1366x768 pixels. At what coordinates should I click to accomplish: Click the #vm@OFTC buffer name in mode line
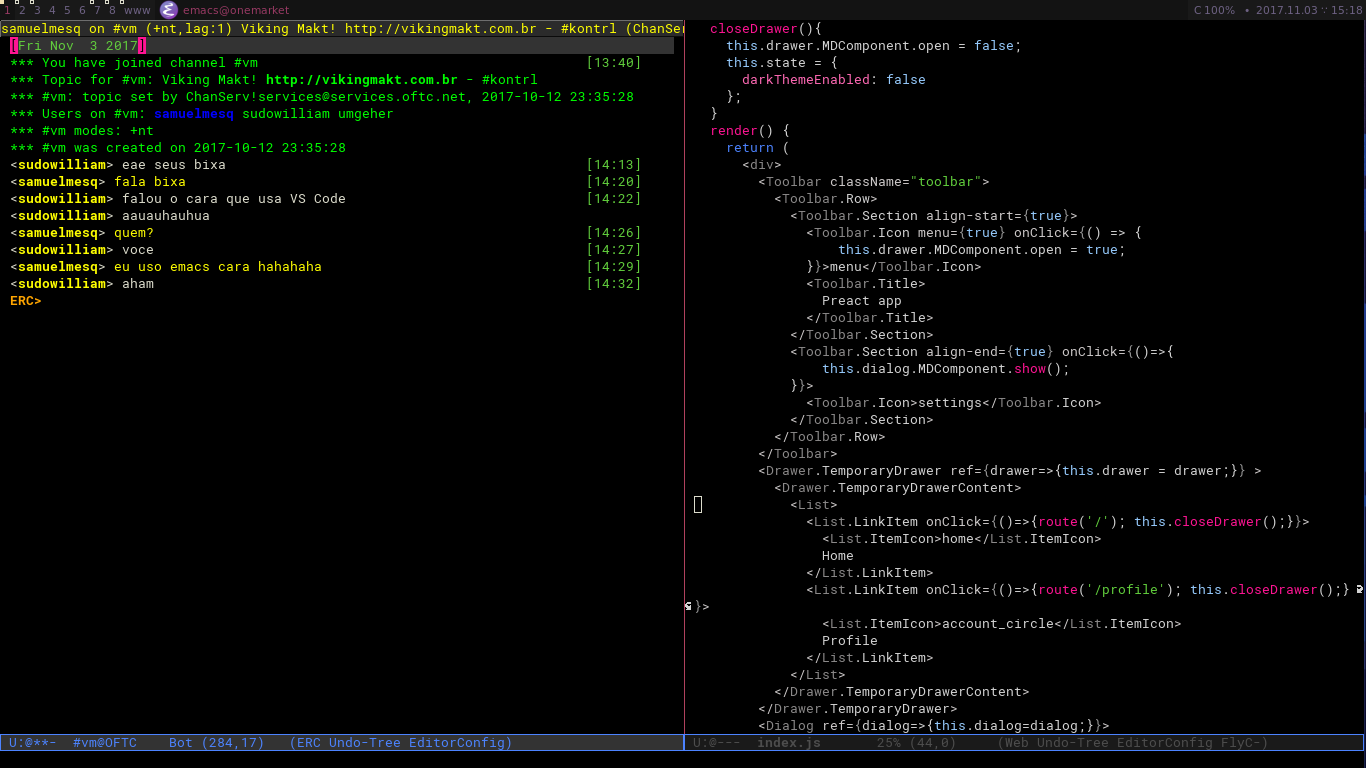[x=105, y=743]
